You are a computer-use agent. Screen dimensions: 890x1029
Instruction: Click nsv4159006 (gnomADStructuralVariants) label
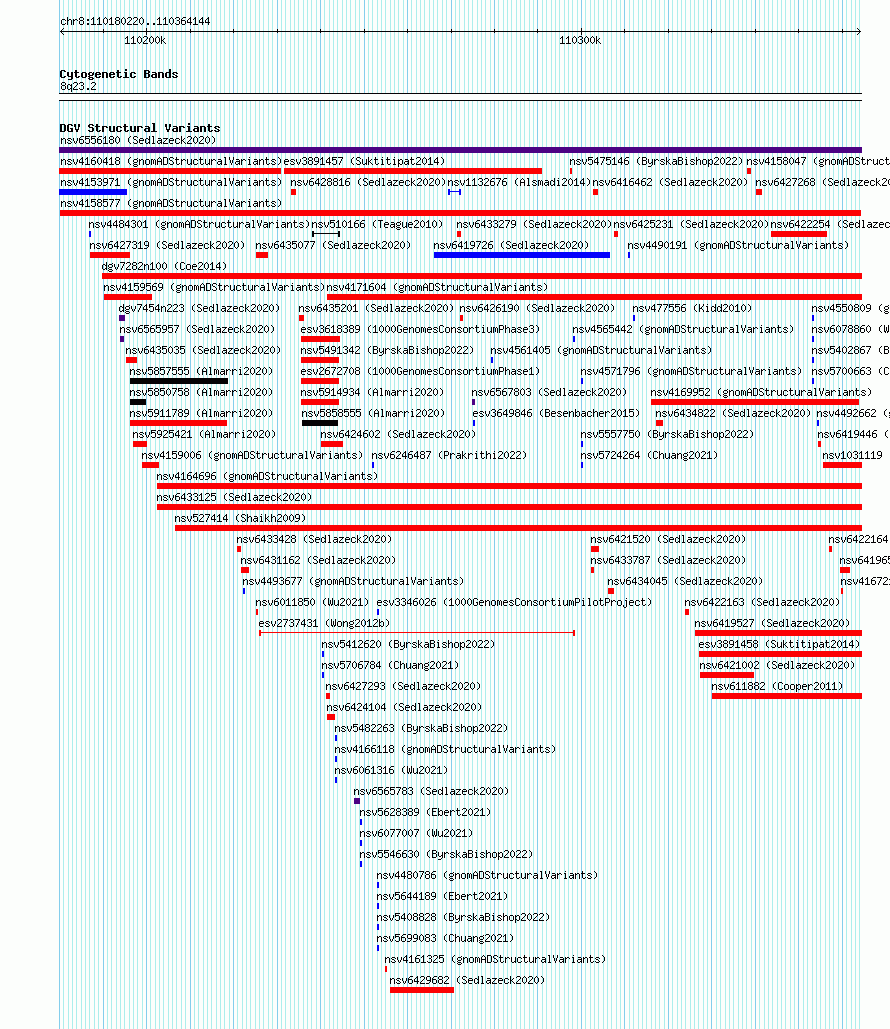tap(252, 455)
